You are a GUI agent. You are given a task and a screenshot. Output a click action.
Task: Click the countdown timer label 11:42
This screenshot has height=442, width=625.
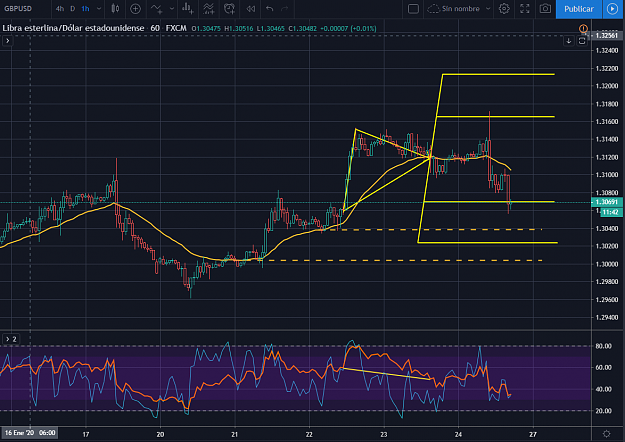point(610,212)
